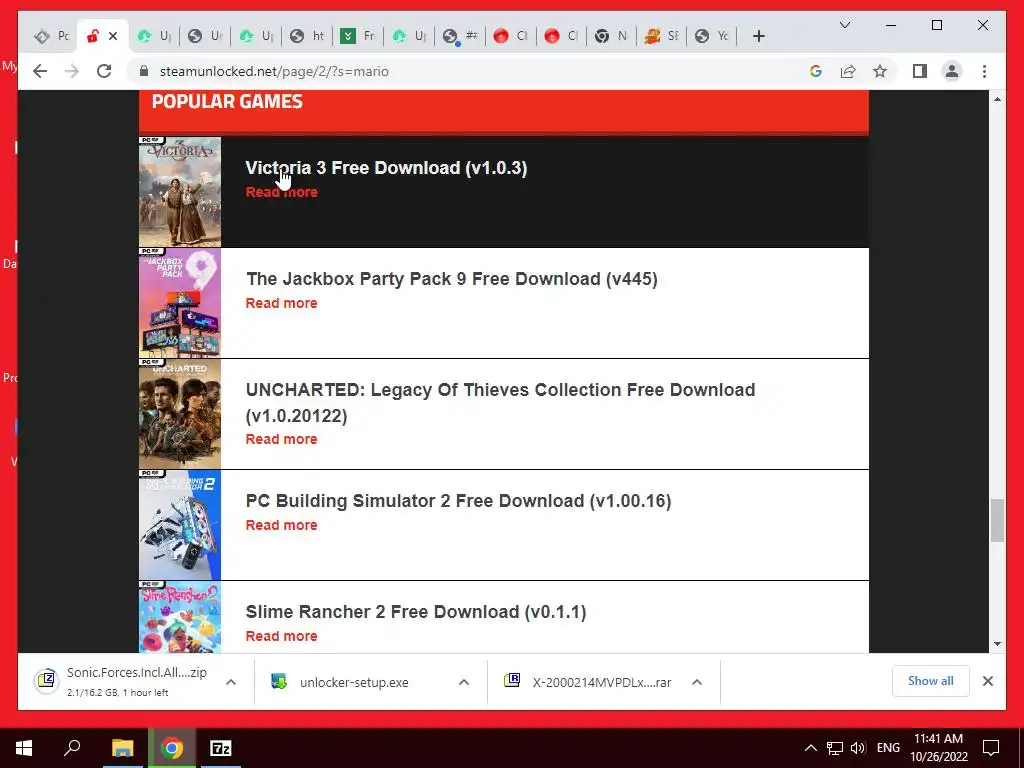Click the scrollbar up arrow
Image resolution: width=1024 pixels, height=768 pixels.
coord(997,99)
